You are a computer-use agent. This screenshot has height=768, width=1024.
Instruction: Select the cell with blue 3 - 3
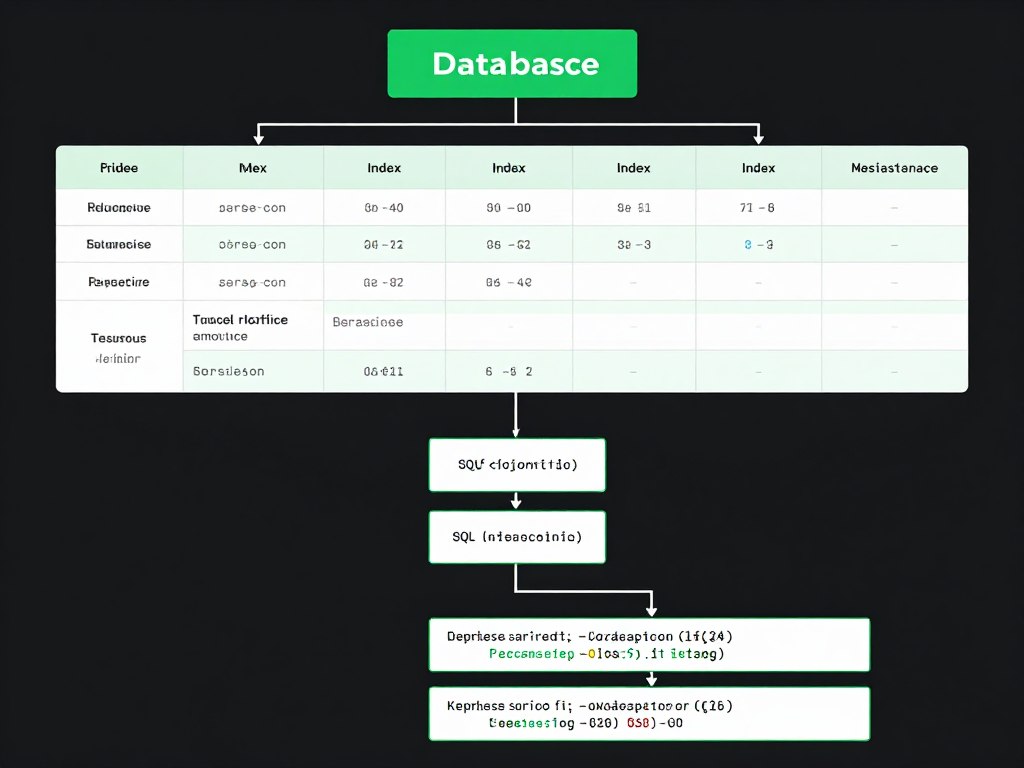click(x=758, y=244)
